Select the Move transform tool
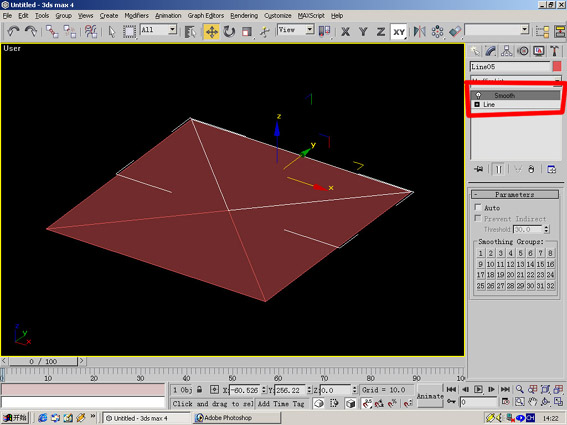This screenshot has width=567, height=425. tap(212, 31)
